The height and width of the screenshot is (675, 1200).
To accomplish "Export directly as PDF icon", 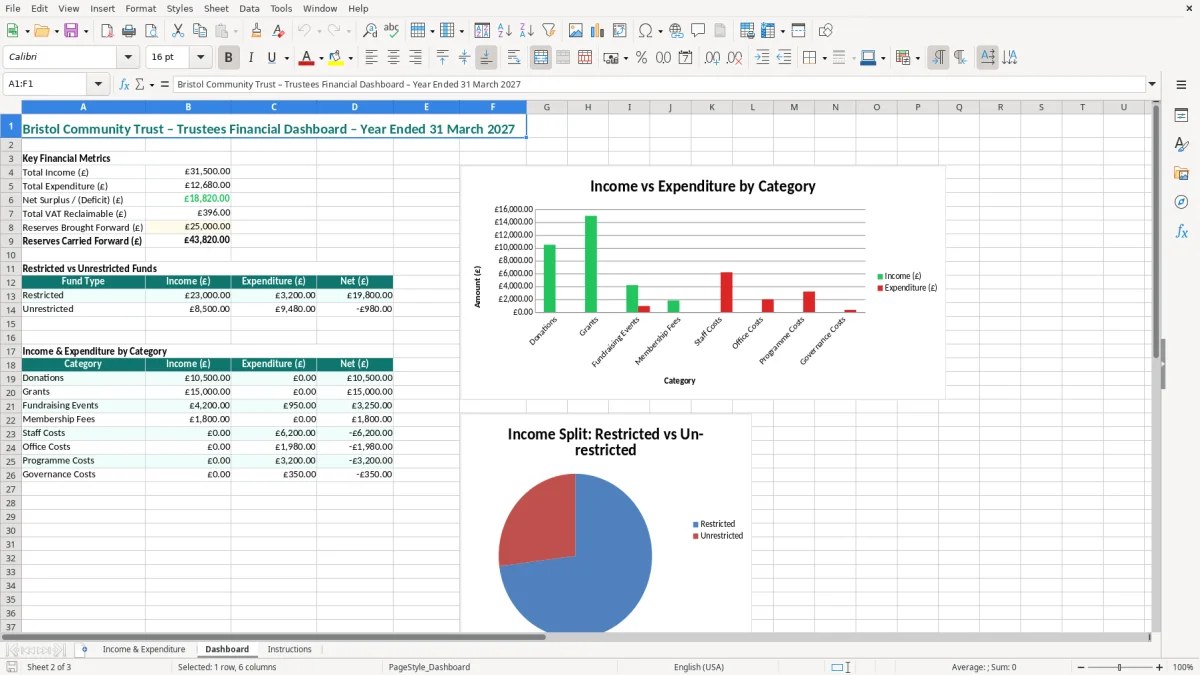I will (x=107, y=31).
